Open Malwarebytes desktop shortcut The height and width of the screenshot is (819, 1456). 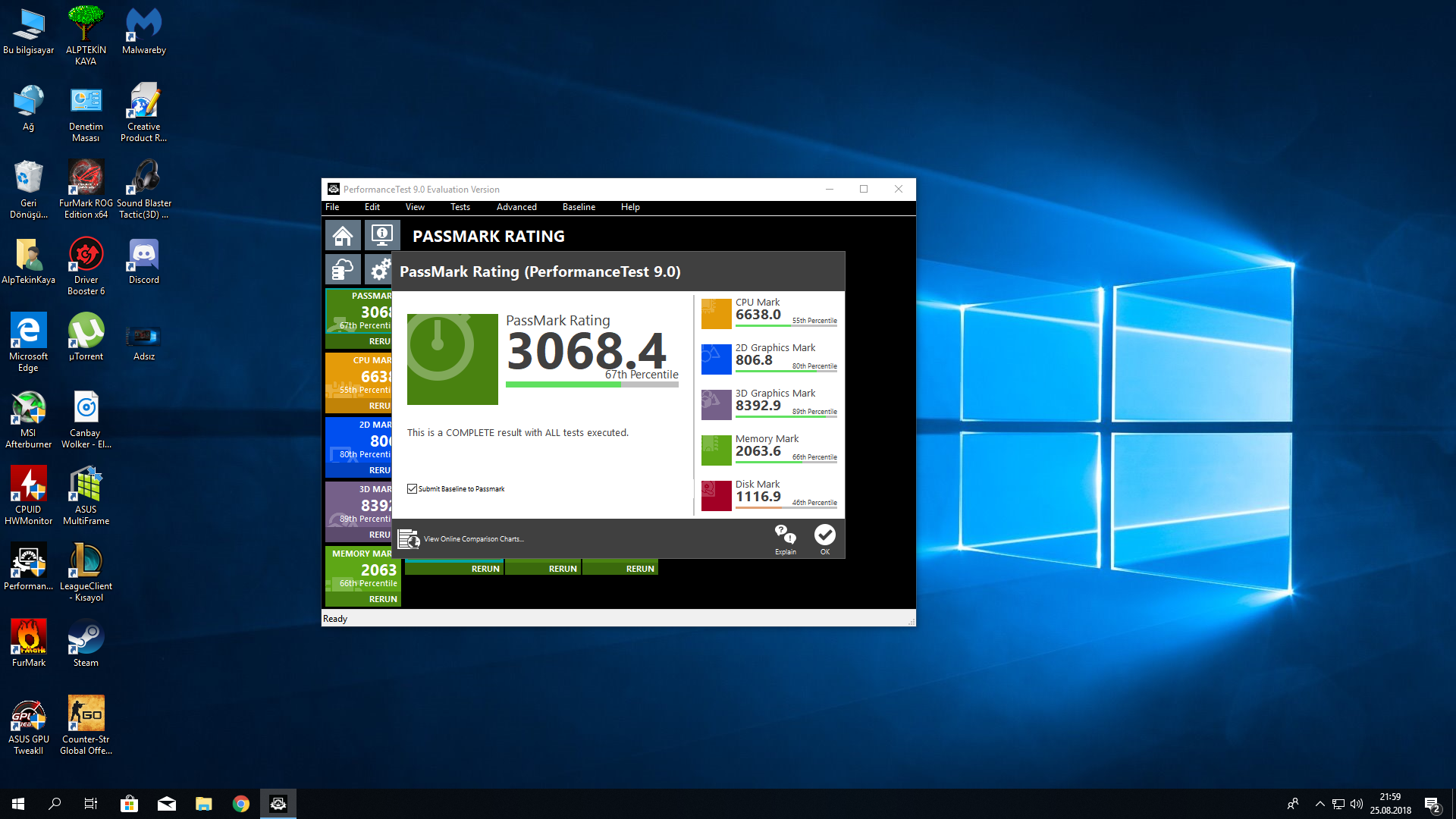click(143, 32)
